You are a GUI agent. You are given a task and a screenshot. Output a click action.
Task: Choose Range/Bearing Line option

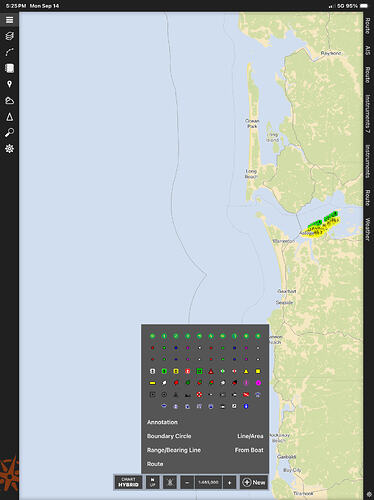[174, 450]
